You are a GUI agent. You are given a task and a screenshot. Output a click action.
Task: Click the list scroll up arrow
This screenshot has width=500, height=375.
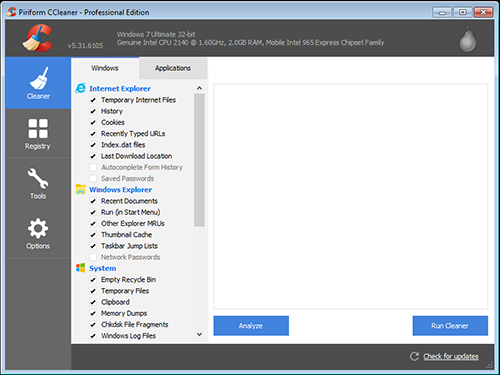coord(199,88)
